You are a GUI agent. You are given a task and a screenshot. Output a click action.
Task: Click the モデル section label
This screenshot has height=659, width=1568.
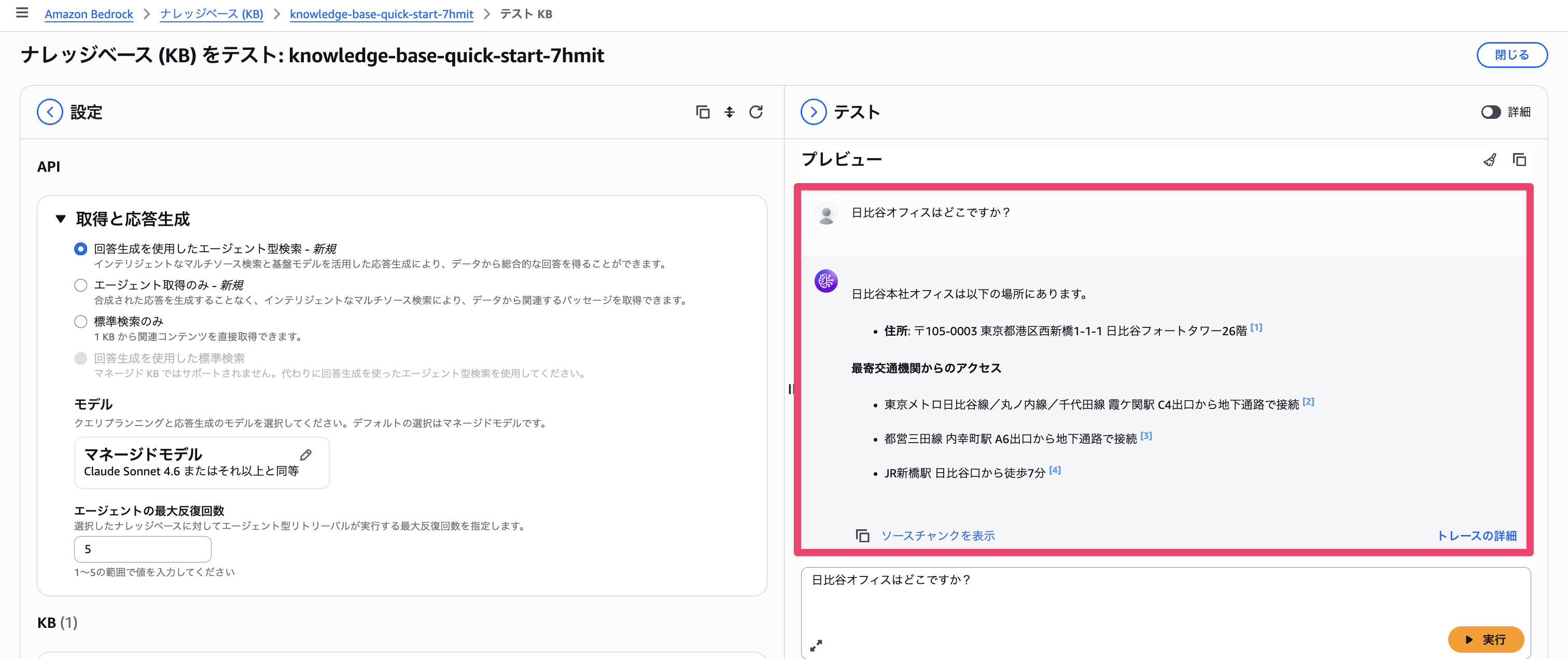94,404
